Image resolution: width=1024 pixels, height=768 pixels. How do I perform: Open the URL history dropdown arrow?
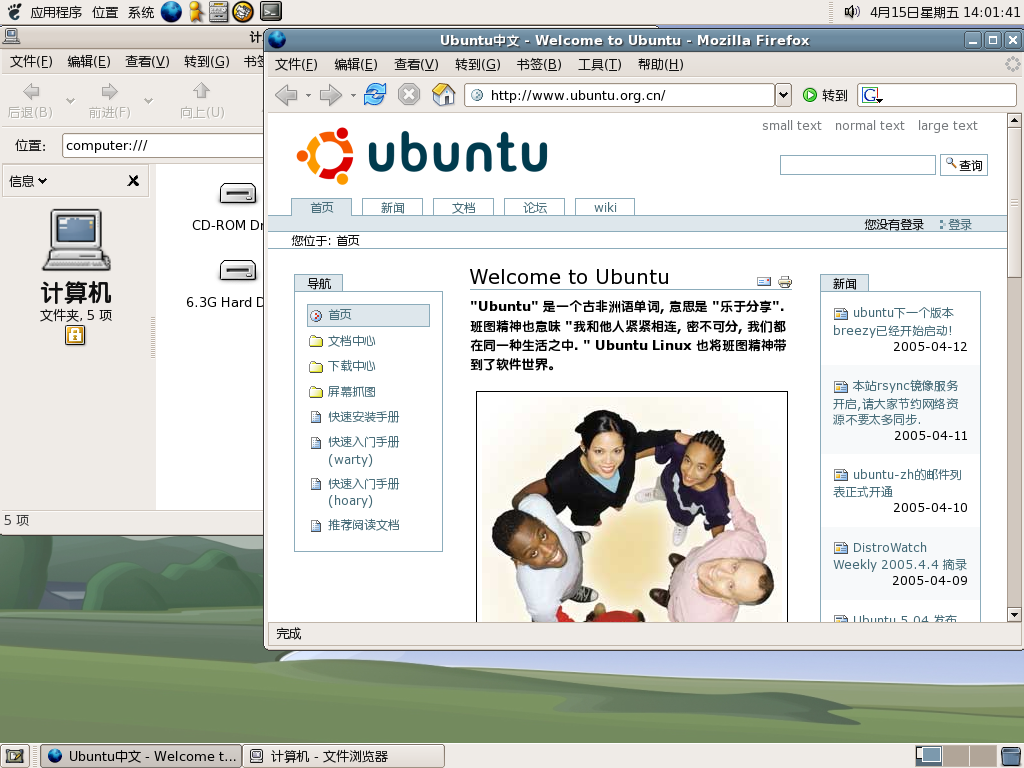pyautogui.click(x=783, y=95)
